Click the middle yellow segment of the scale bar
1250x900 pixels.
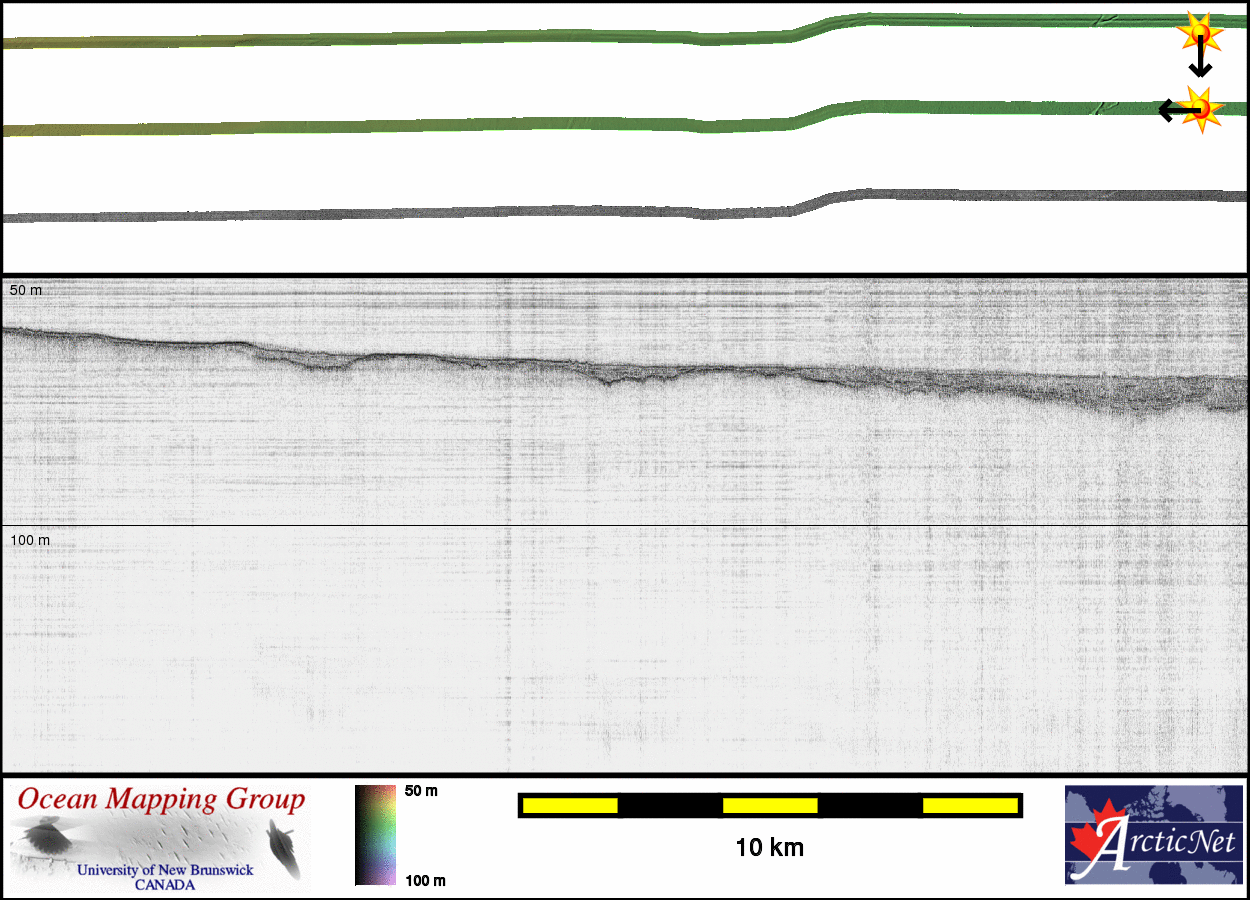[769, 805]
